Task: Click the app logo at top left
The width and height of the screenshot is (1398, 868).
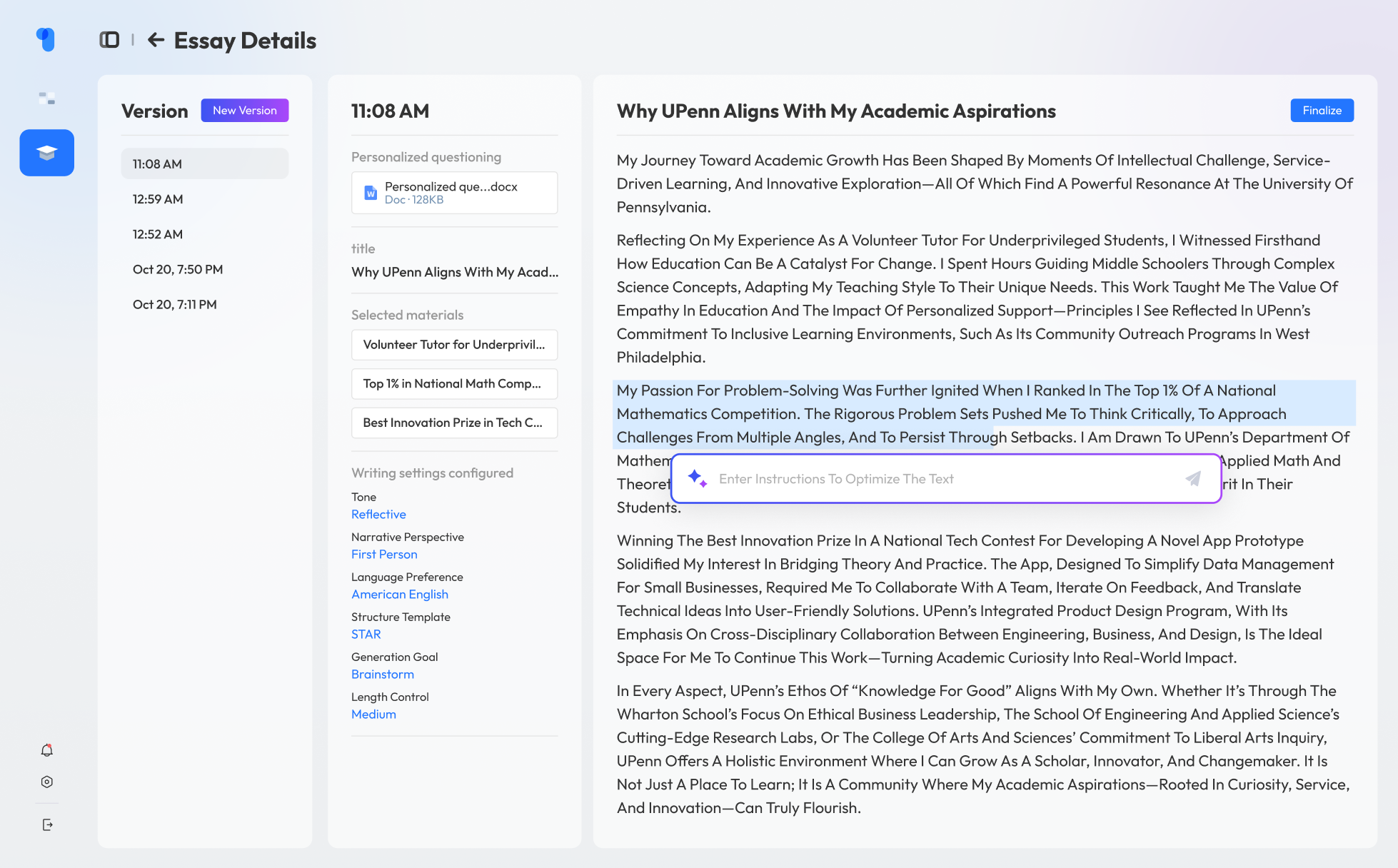Action: [x=46, y=39]
